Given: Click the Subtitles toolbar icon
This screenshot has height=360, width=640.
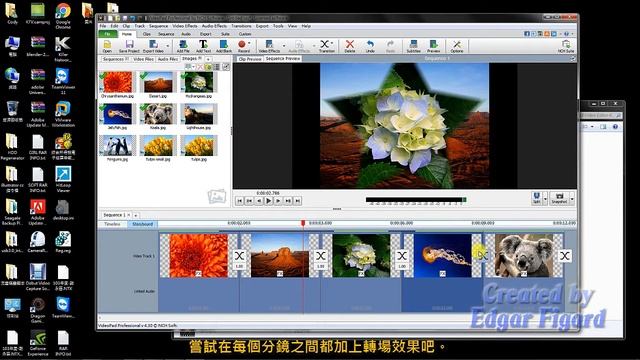Looking at the screenshot, I should (413, 46).
